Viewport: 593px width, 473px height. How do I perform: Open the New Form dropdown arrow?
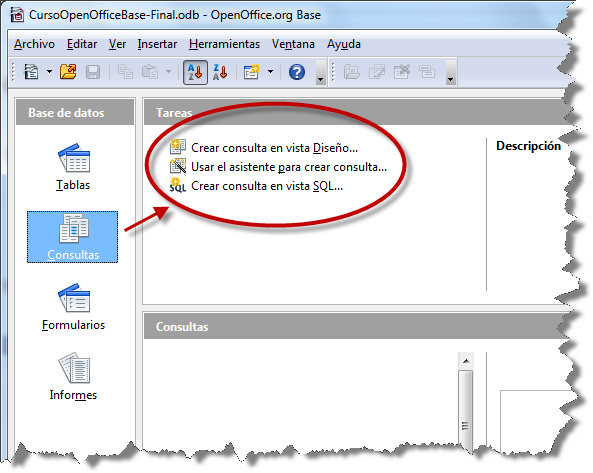click(270, 71)
